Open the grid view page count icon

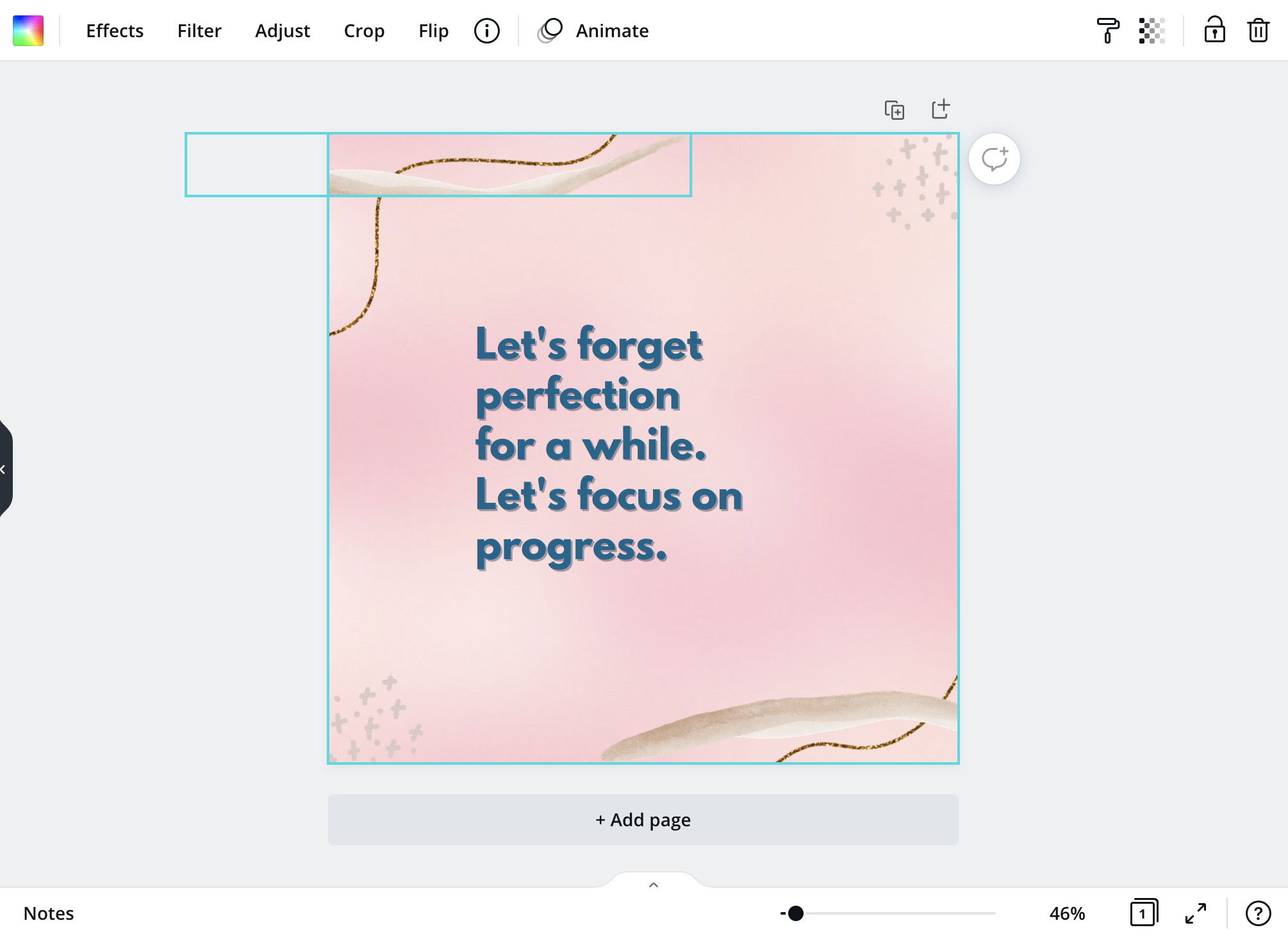(x=1144, y=913)
